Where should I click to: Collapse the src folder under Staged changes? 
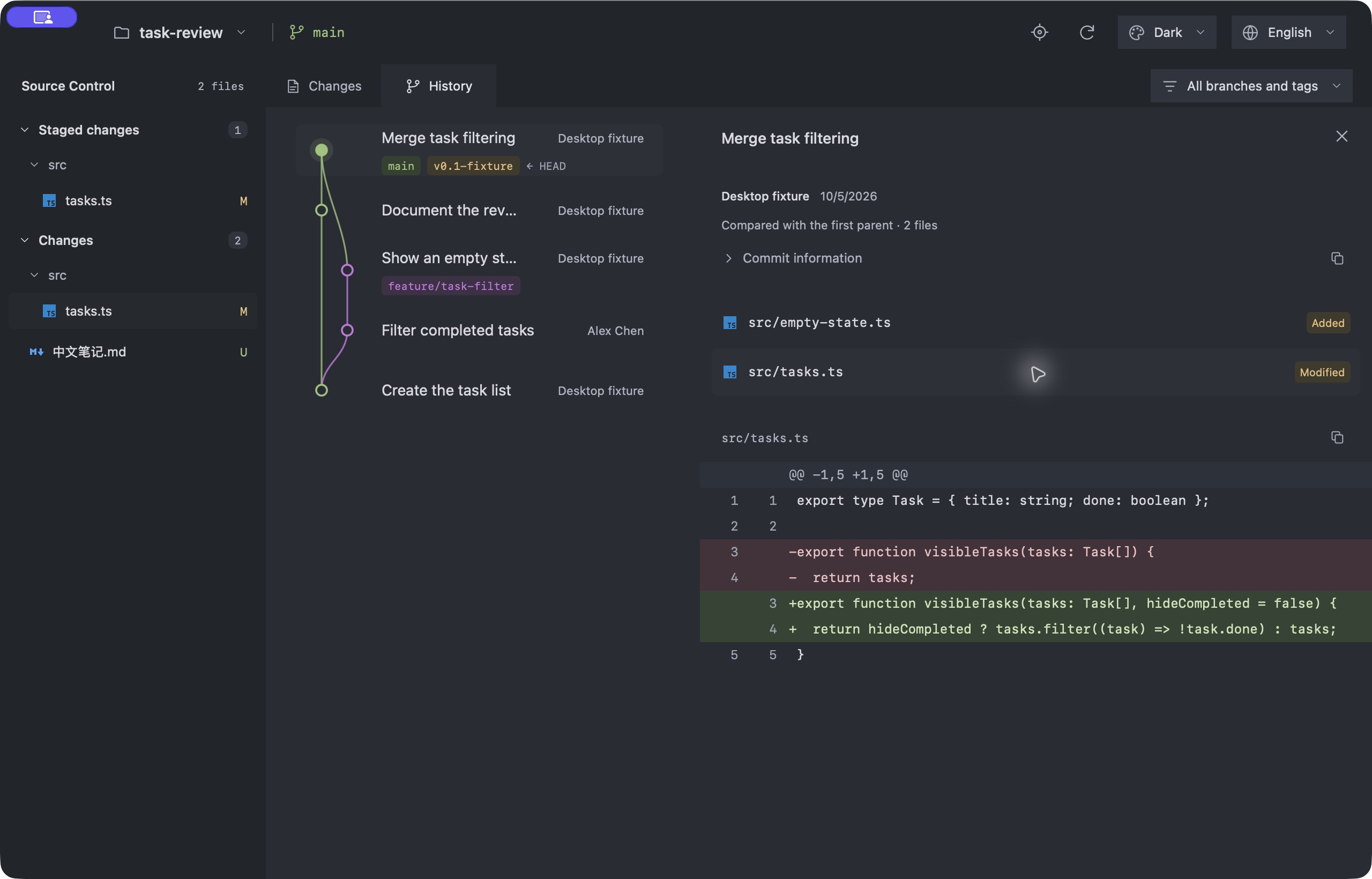click(34, 165)
